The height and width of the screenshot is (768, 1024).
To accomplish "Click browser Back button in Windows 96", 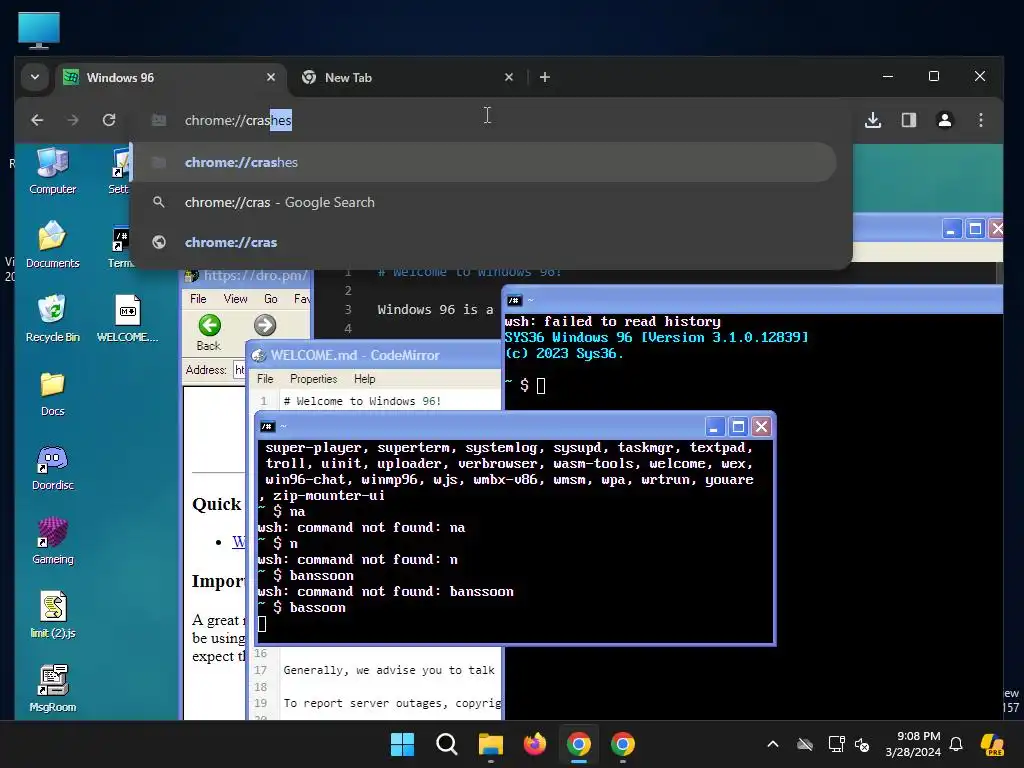I will pos(209,332).
